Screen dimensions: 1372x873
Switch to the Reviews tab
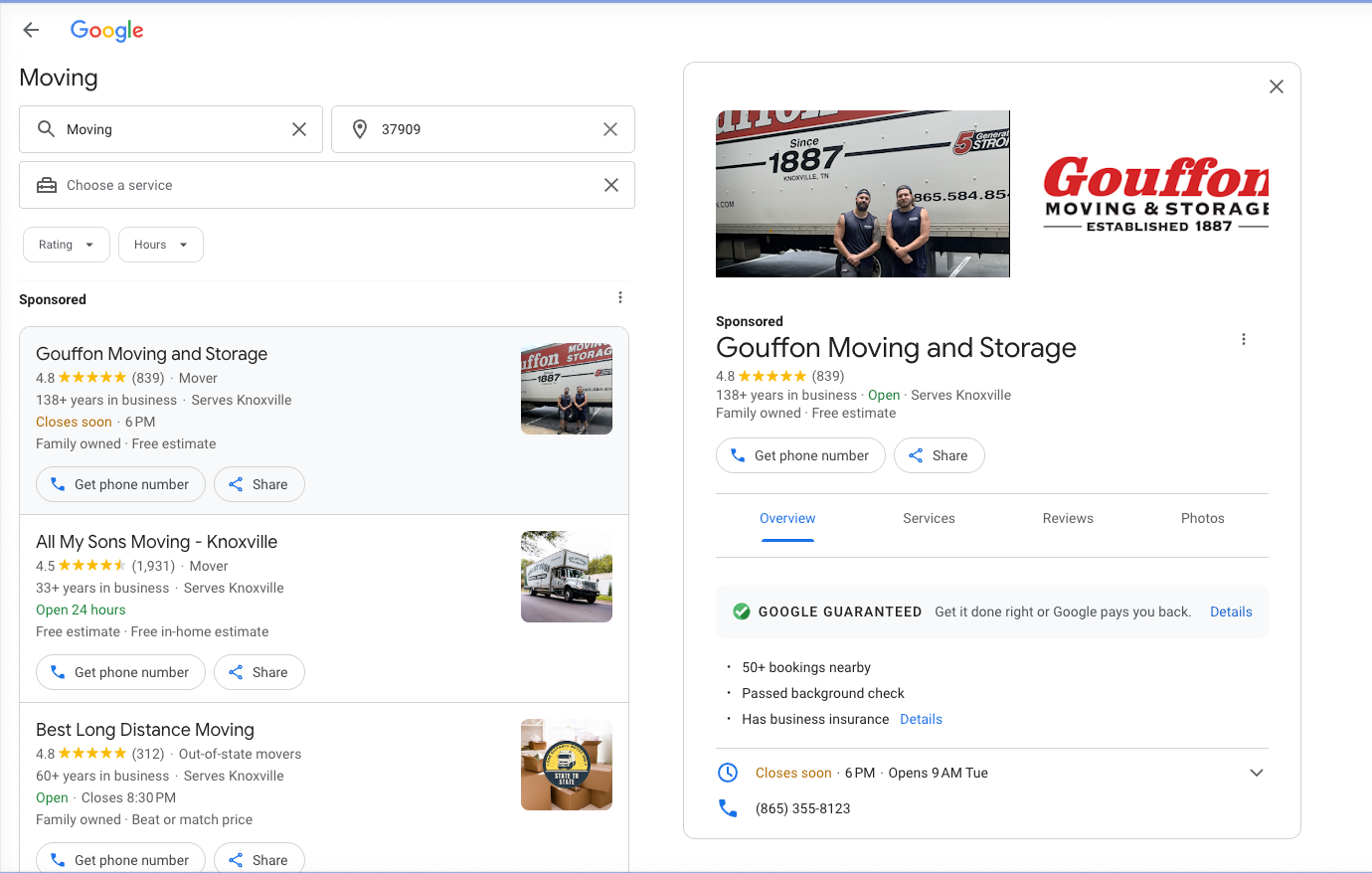pyautogui.click(x=1068, y=518)
